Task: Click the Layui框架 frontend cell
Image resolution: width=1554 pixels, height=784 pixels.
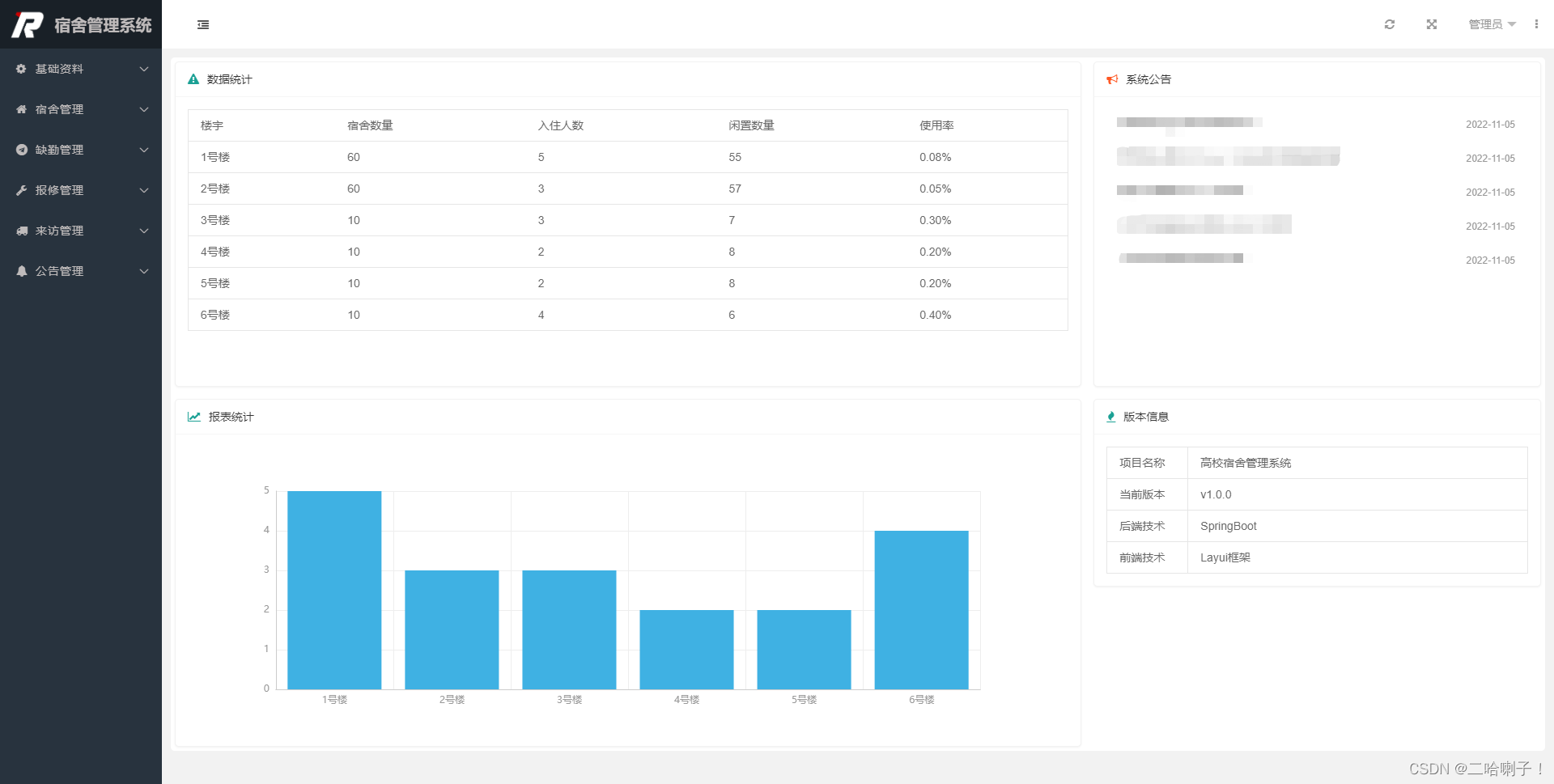Action: [1357, 557]
